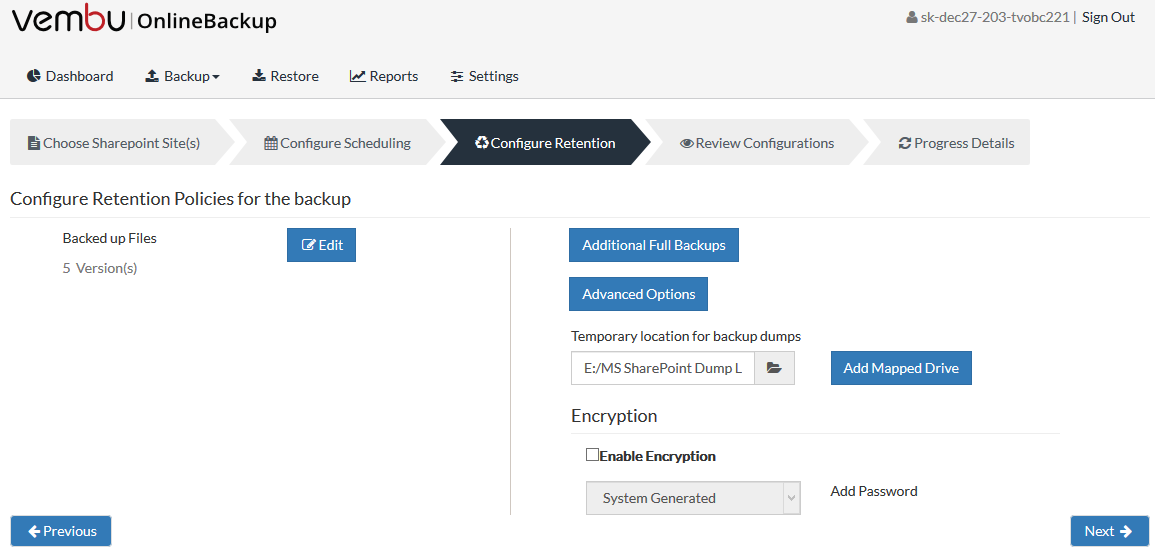The image size is (1155, 553).
Task: Click the Vembu OnlineBackup logo
Action: point(144,21)
